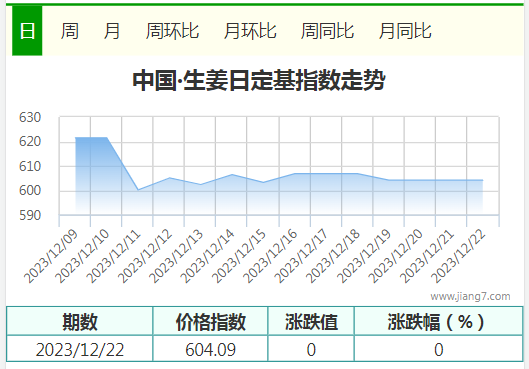Open the 月同比 tab
The height and width of the screenshot is (369, 529).
pos(405,31)
